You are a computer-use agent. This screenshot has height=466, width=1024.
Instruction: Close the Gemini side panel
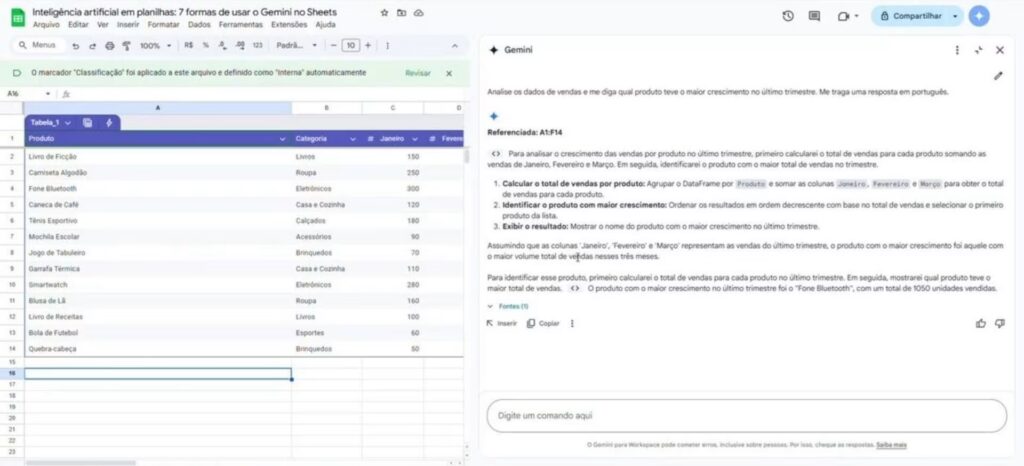click(999, 50)
